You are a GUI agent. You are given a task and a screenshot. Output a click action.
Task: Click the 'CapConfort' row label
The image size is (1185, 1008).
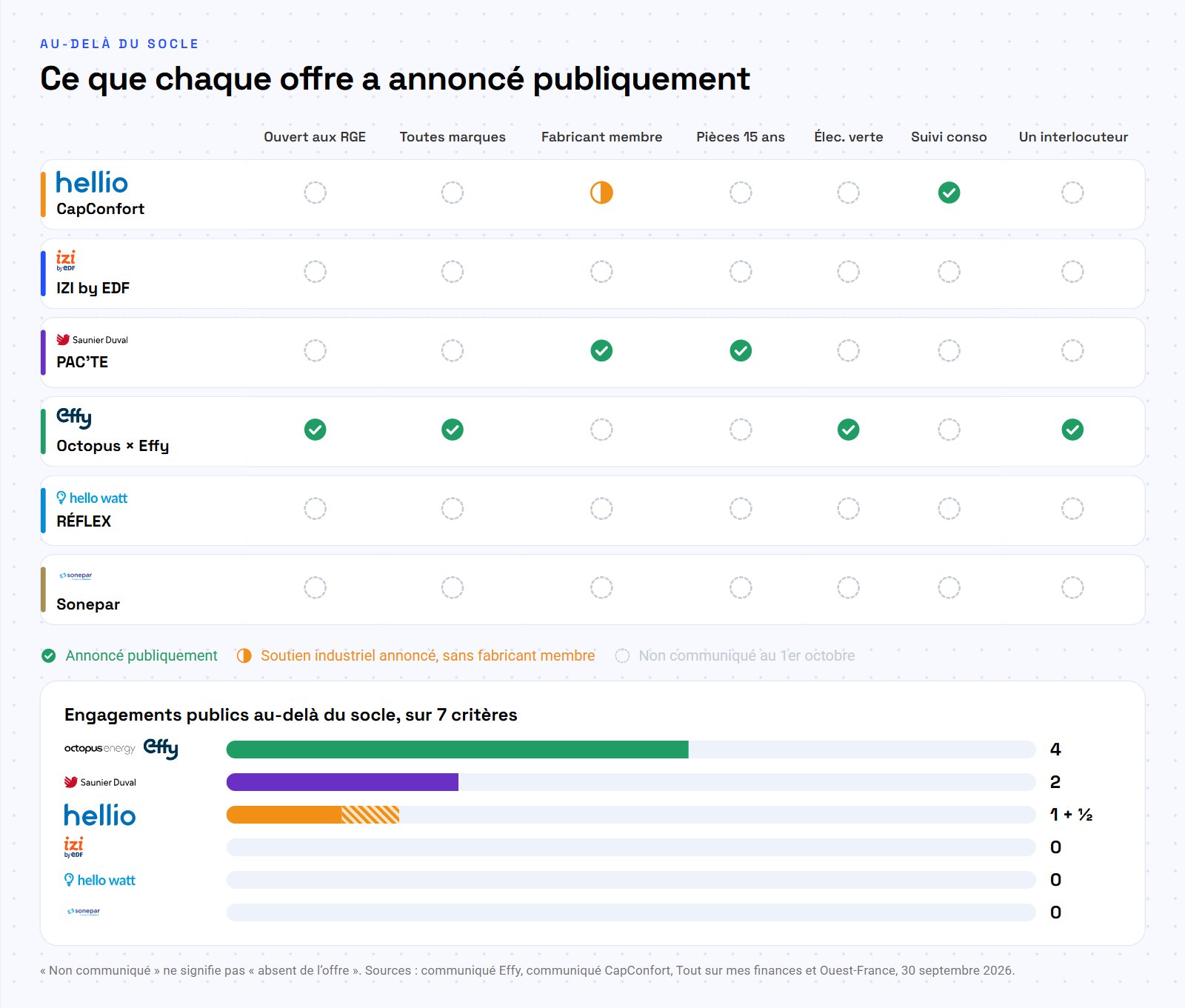100,209
